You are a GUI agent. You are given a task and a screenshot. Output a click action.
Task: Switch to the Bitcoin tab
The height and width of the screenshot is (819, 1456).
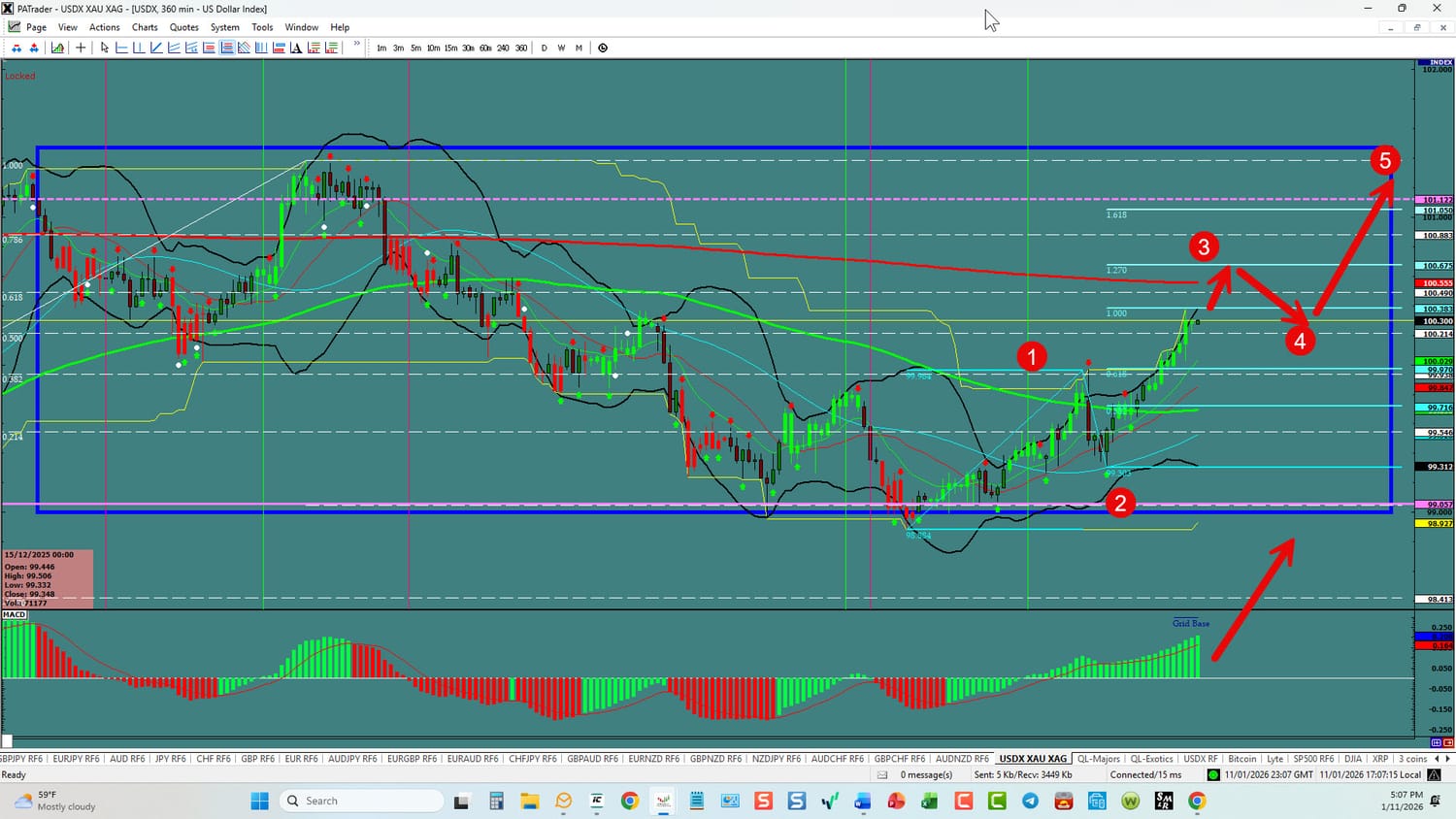[1241, 759]
